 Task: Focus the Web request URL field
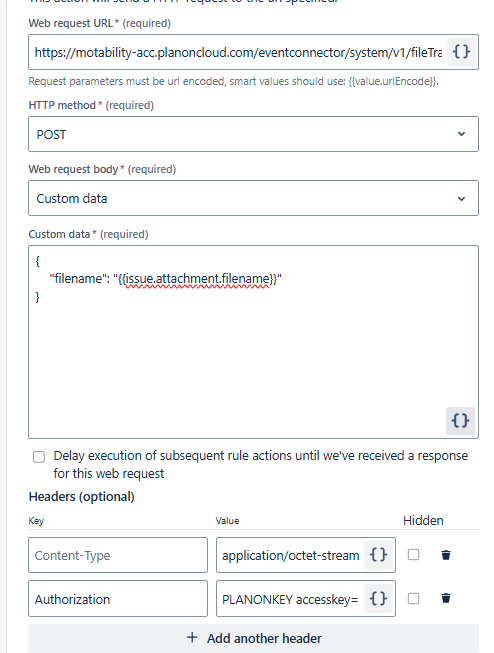tap(237, 52)
